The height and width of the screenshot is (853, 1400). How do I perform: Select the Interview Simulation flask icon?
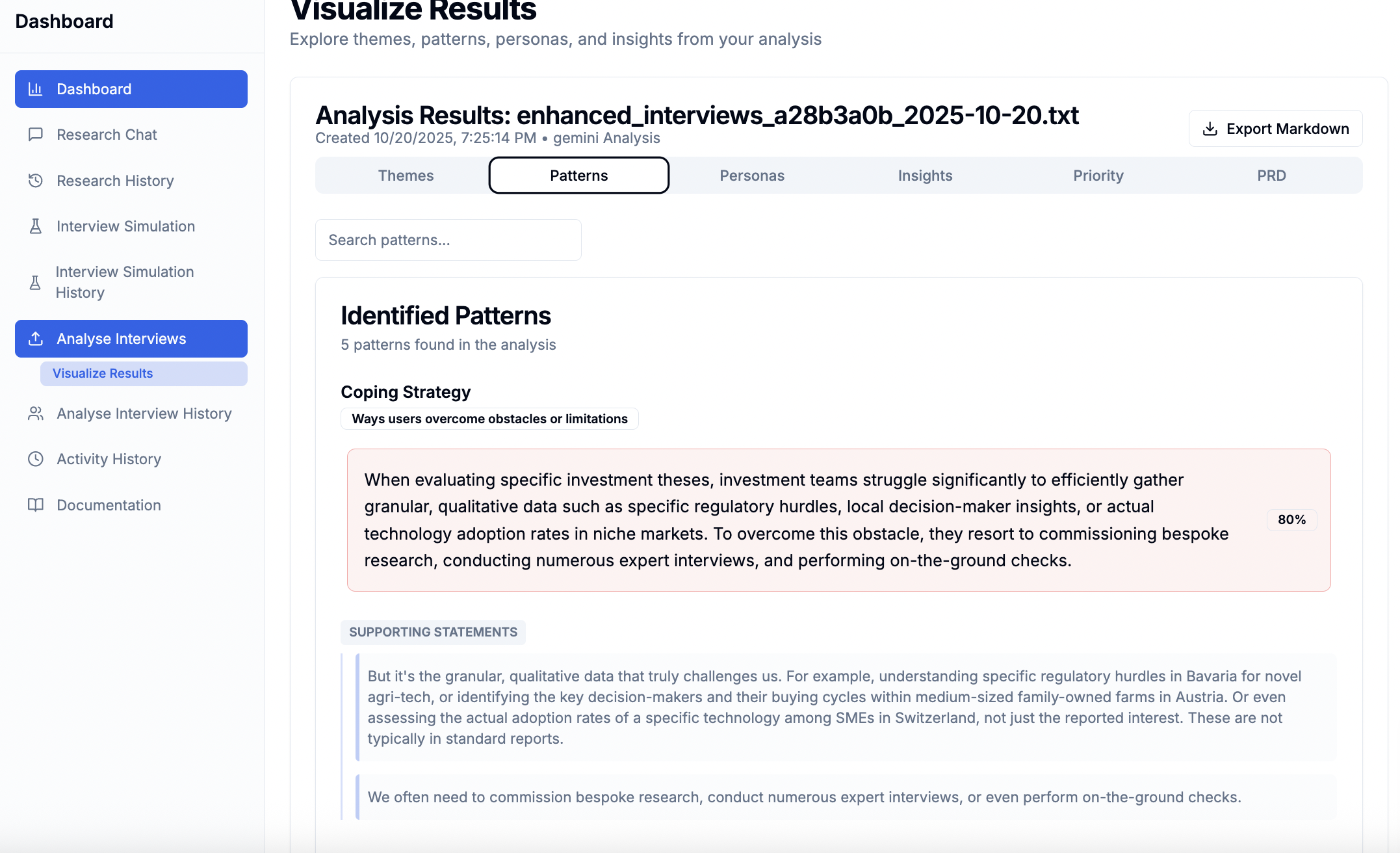coord(35,226)
